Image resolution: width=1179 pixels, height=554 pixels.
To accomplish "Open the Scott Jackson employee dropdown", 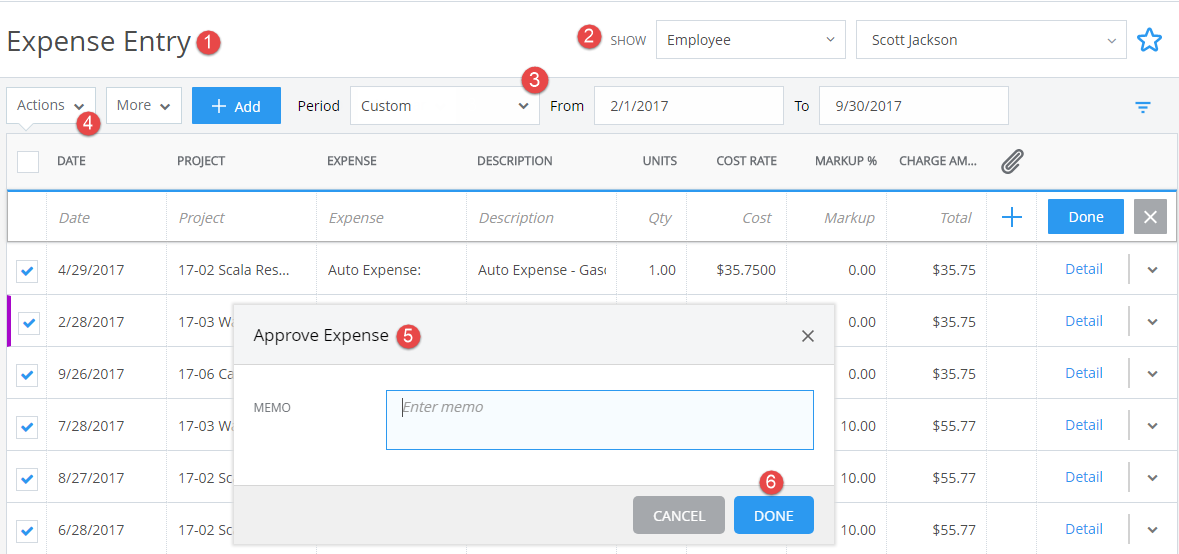I will (991, 40).
